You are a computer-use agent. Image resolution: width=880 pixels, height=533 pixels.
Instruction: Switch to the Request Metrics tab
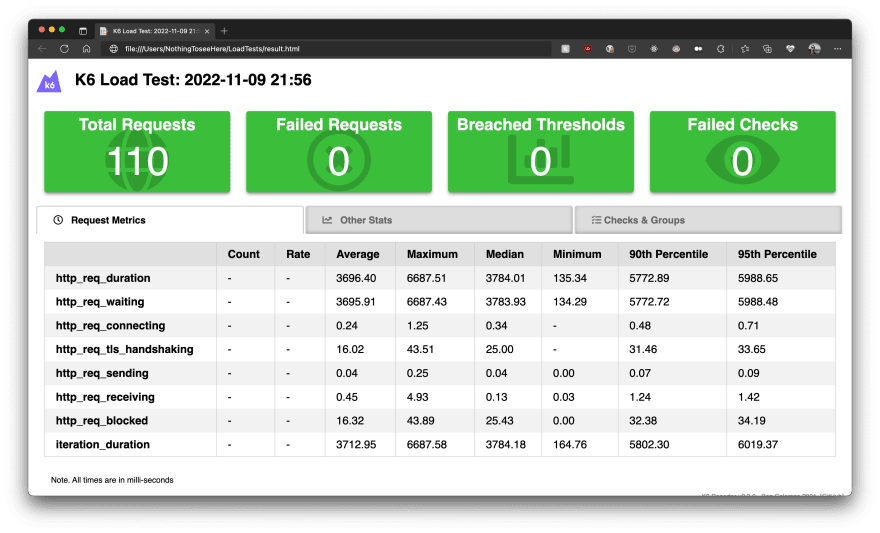(x=170, y=220)
